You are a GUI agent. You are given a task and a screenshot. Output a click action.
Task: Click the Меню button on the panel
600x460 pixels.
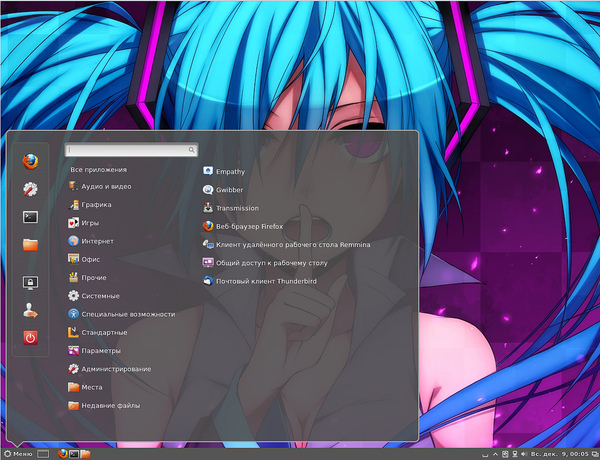[18, 454]
